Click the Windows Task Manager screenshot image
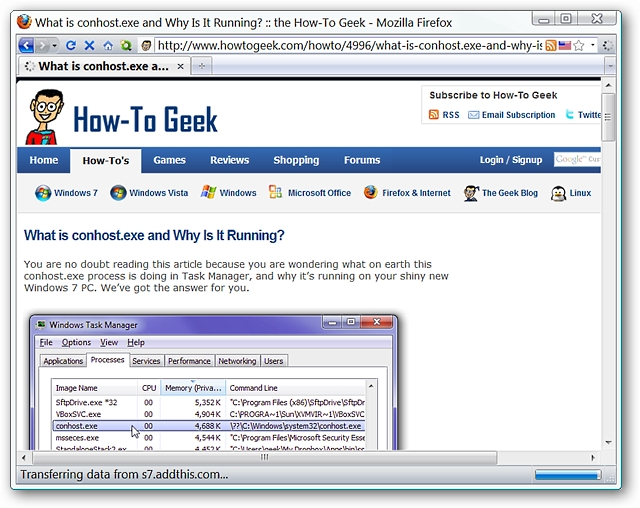Screen dimensions: 640x508 (x=213, y=382)
